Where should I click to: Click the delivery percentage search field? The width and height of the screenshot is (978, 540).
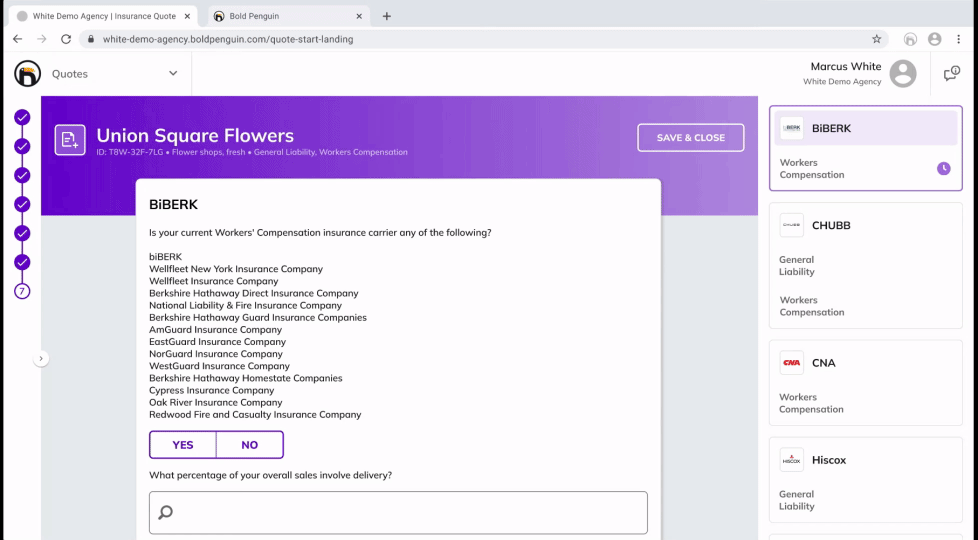(398, 513)
